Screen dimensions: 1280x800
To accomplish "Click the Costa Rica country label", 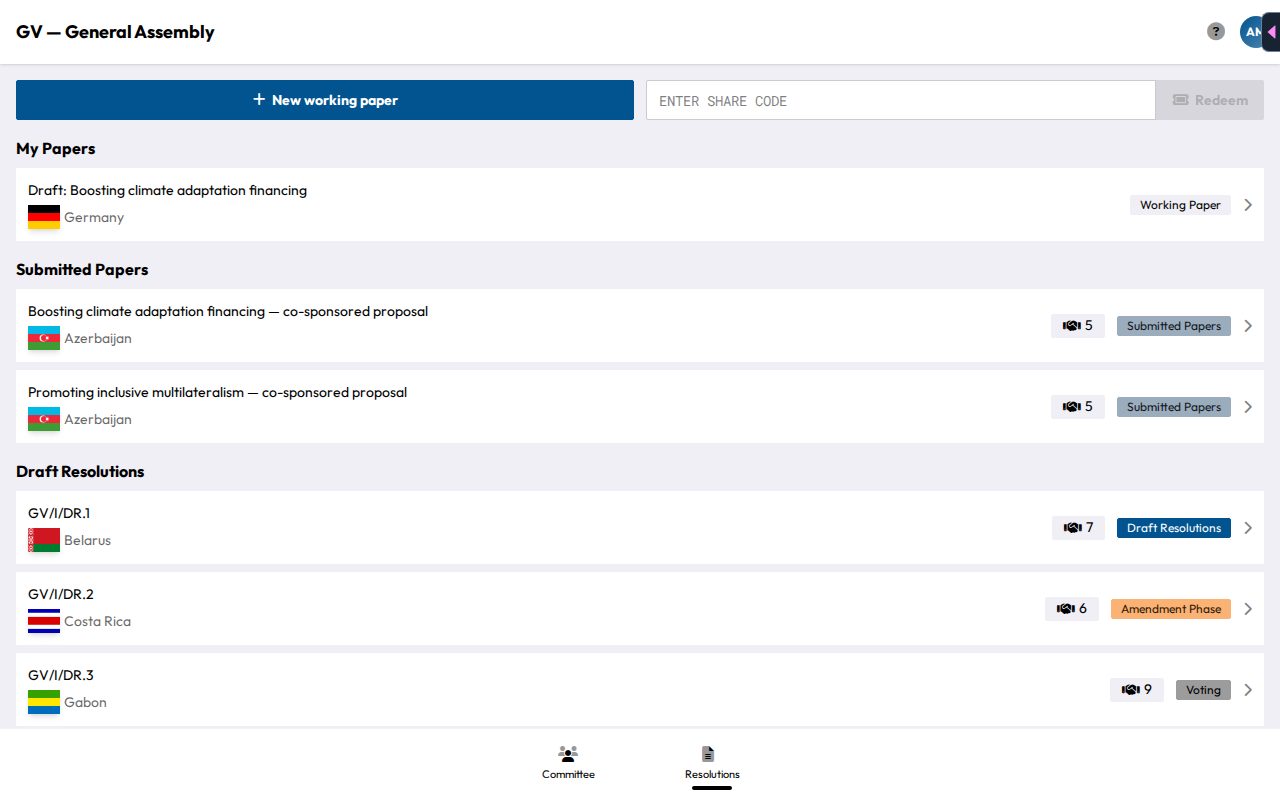I will pyautogui.click(x=97, y=621).
